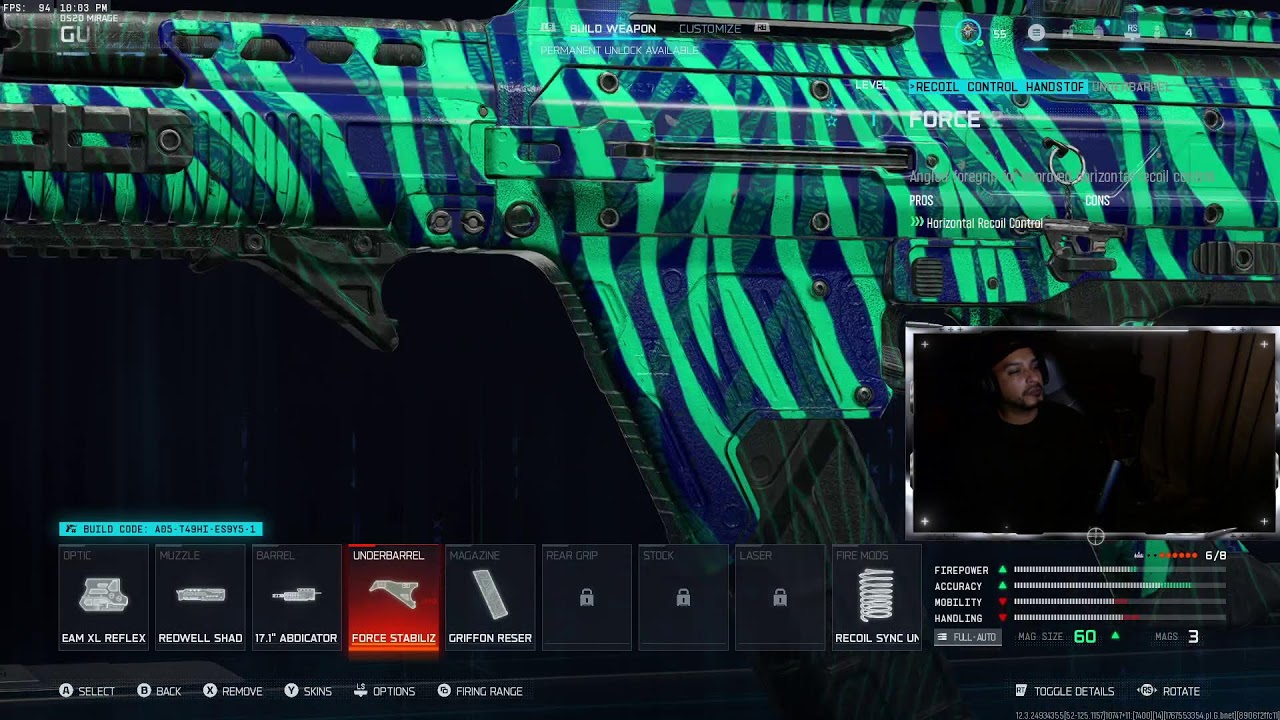The height and width of the screenshot is (720, 1280).
Task: Click the Firepower stat bar
Action: click(x=1120, y=570)
